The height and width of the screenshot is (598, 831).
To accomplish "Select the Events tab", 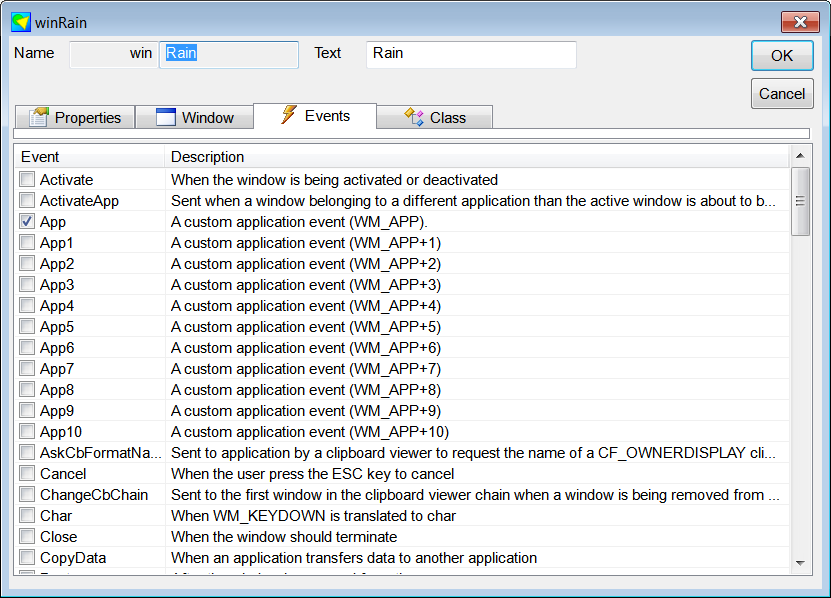I will click(x=315, y=116).
